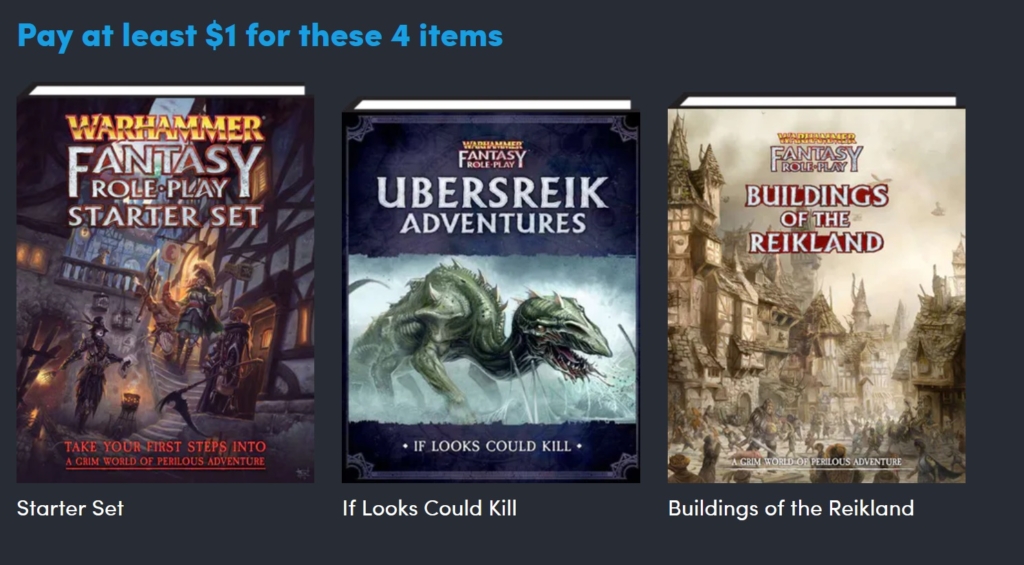Click the "Starter Set" text on the cover art

[165, 216]
